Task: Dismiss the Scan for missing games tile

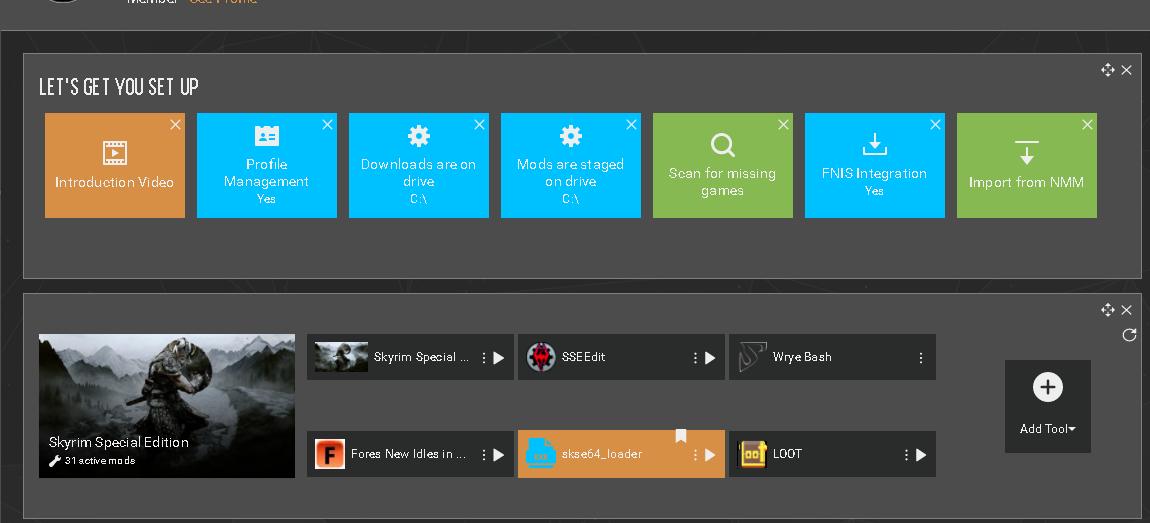Action: tap(783, 125)
